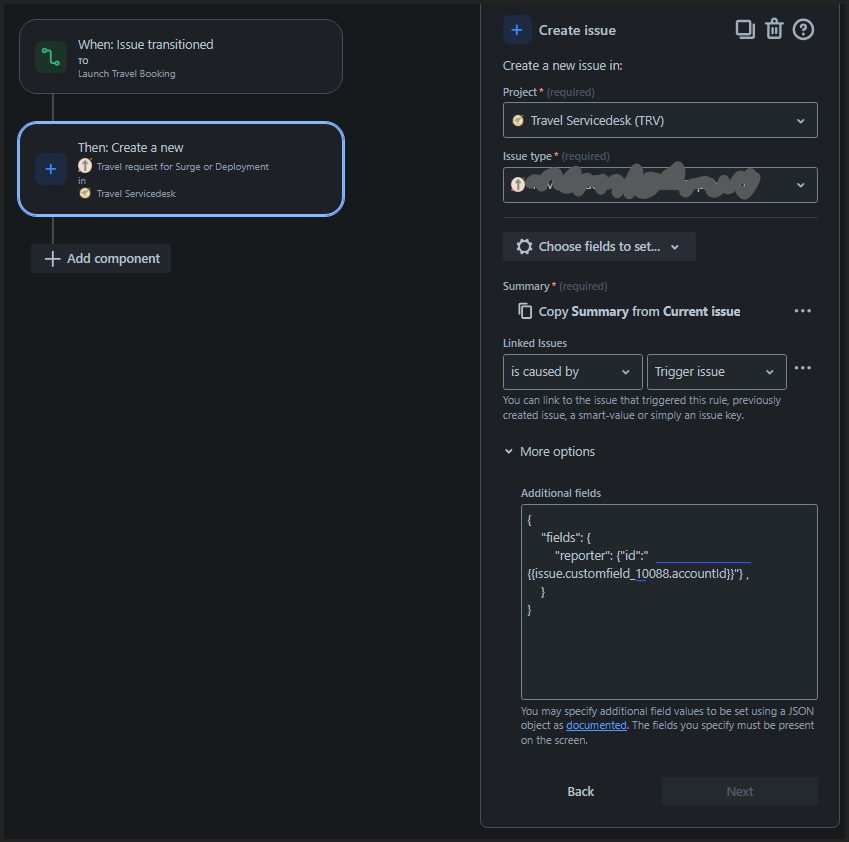Click the Add component button
The image size is (849, 842).
(100, 258)
